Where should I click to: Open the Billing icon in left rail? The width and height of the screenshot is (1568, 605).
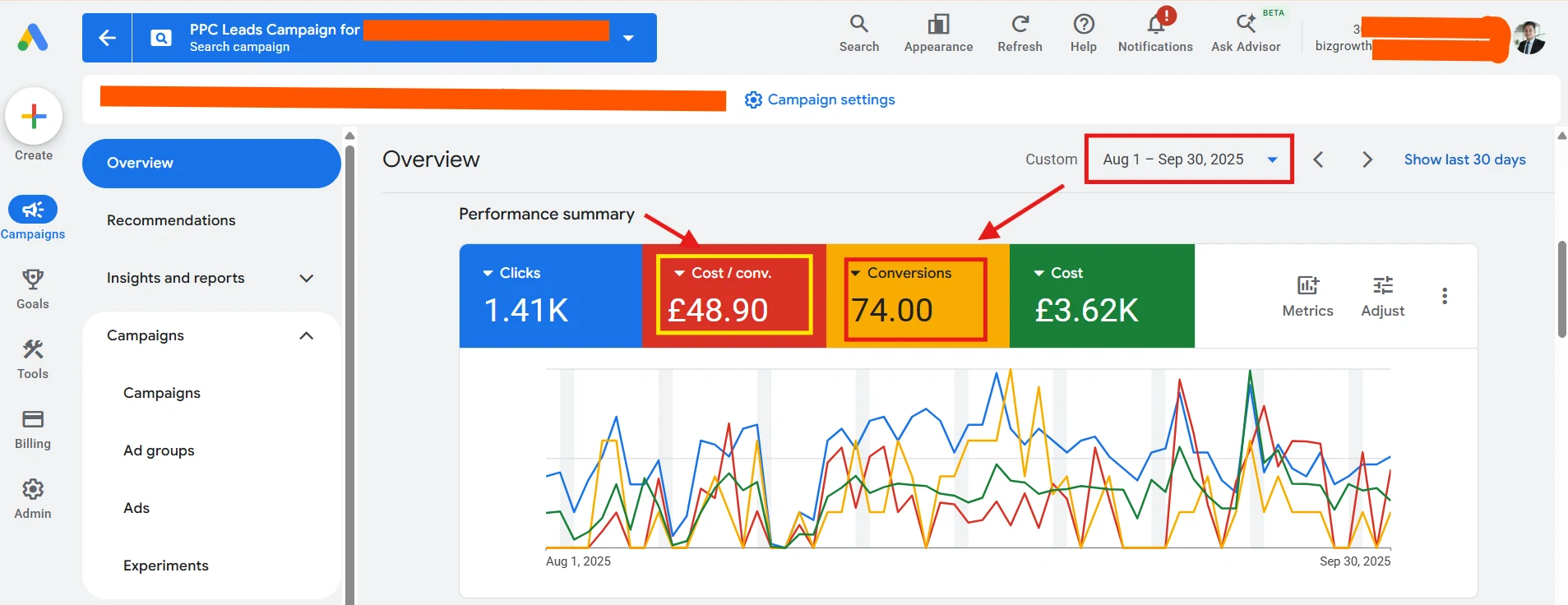33,419
